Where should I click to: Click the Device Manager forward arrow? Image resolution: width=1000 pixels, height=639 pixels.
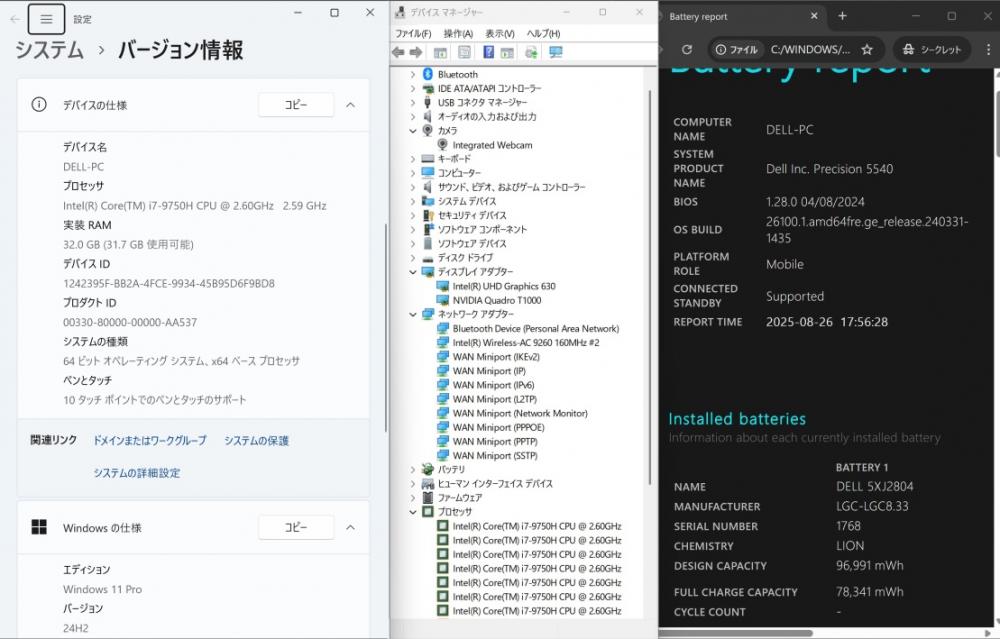(416, 52)
